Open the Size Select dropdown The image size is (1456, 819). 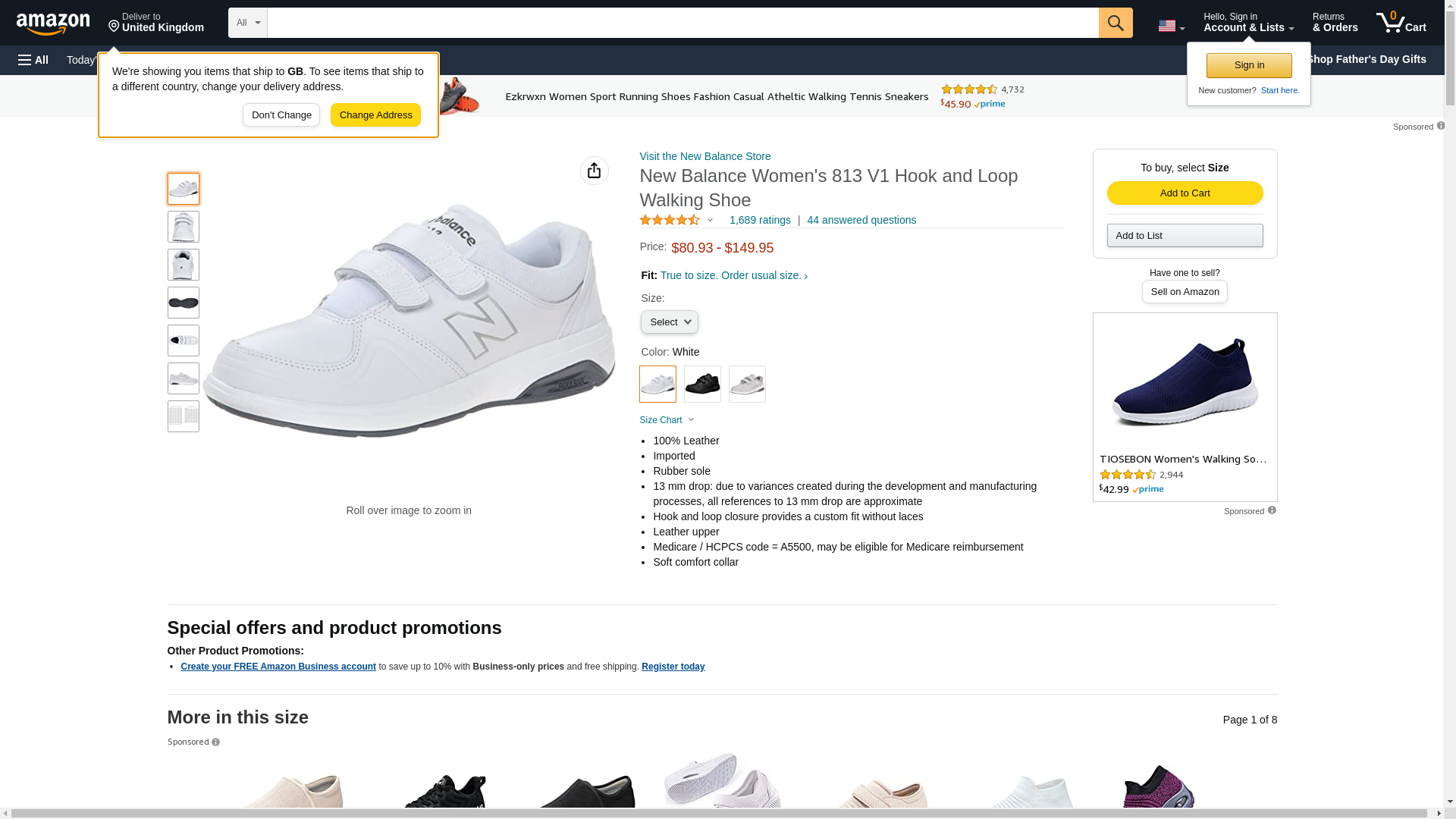pos(669,322)
